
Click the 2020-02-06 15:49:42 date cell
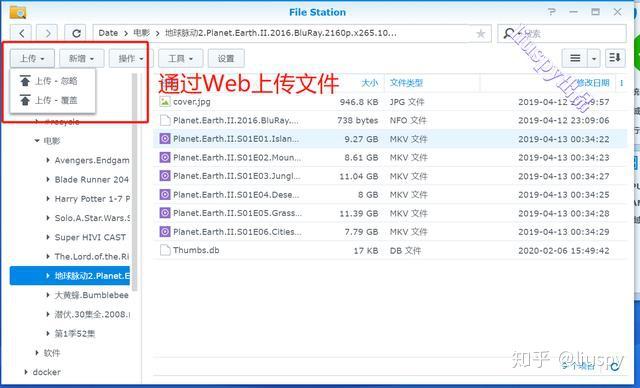564,251
